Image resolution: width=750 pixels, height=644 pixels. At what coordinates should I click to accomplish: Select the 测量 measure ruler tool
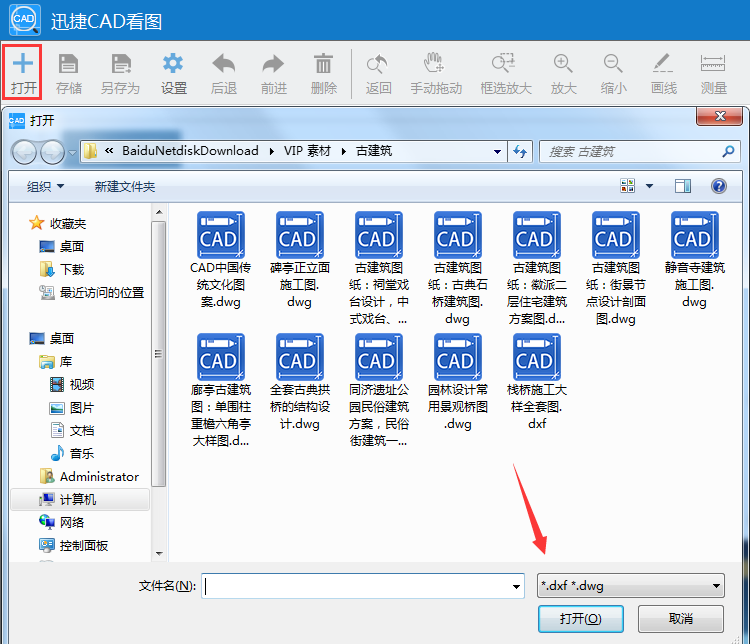click(713, 63)
